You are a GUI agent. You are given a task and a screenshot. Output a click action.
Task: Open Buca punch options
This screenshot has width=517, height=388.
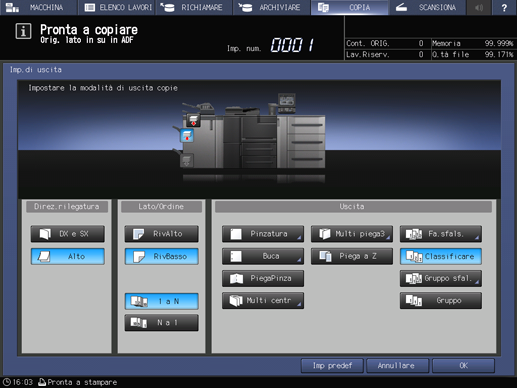pos(263,256)
